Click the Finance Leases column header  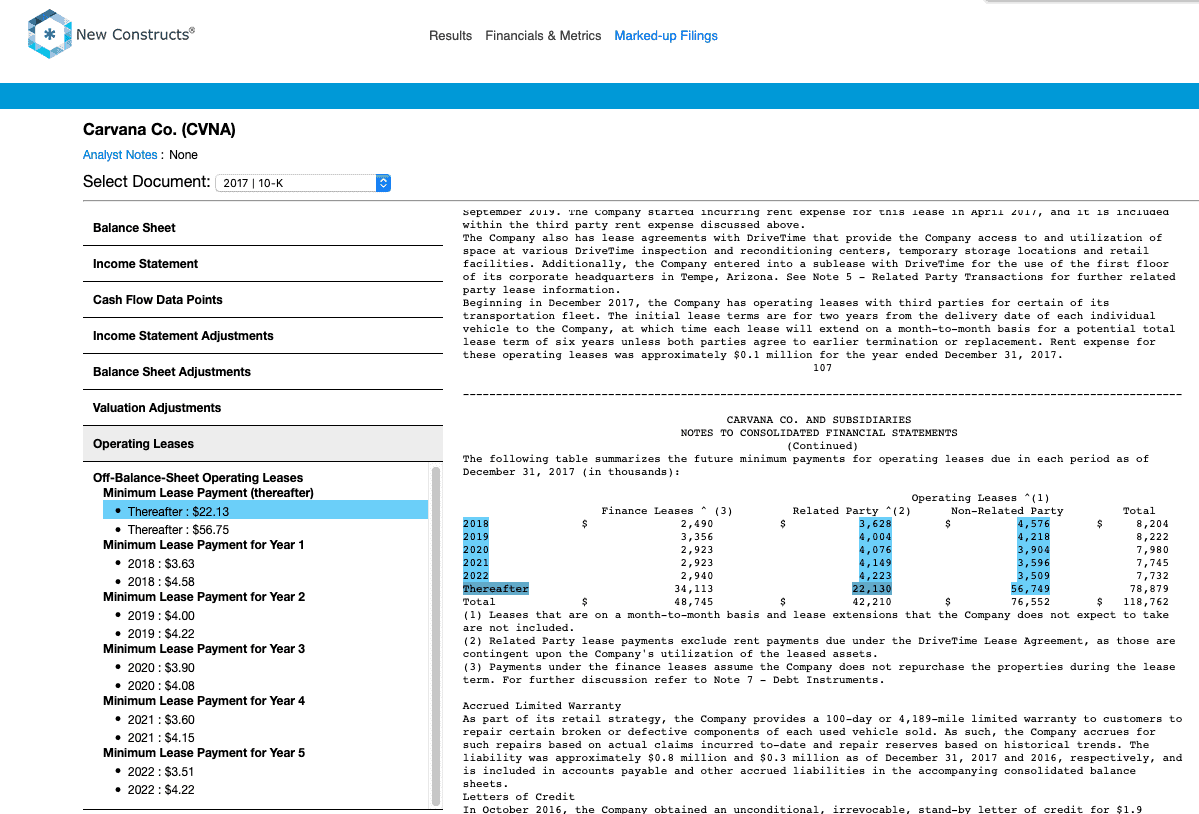[667, 511]
